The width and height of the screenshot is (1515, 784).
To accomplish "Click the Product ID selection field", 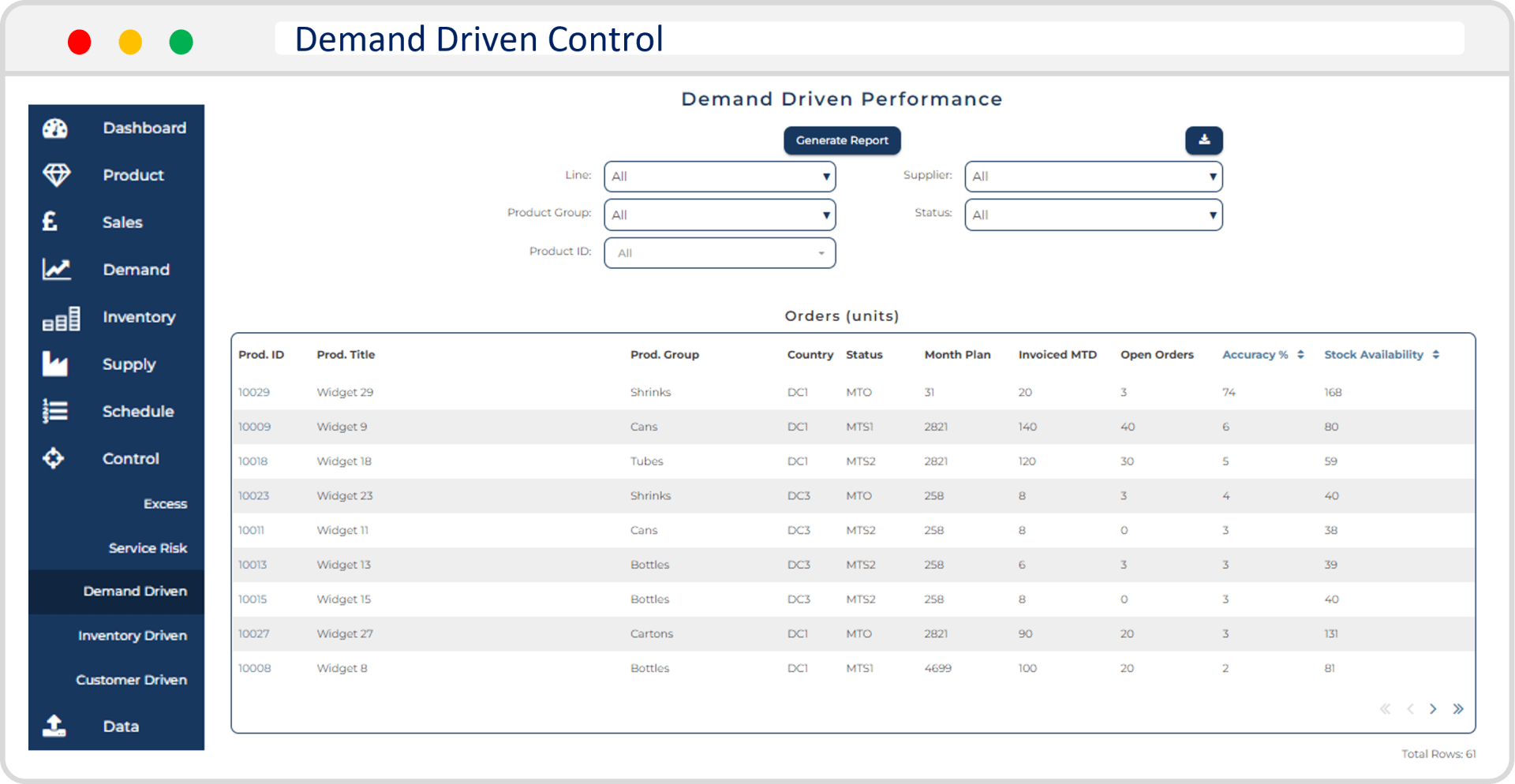I will click(x=719, y=253).
